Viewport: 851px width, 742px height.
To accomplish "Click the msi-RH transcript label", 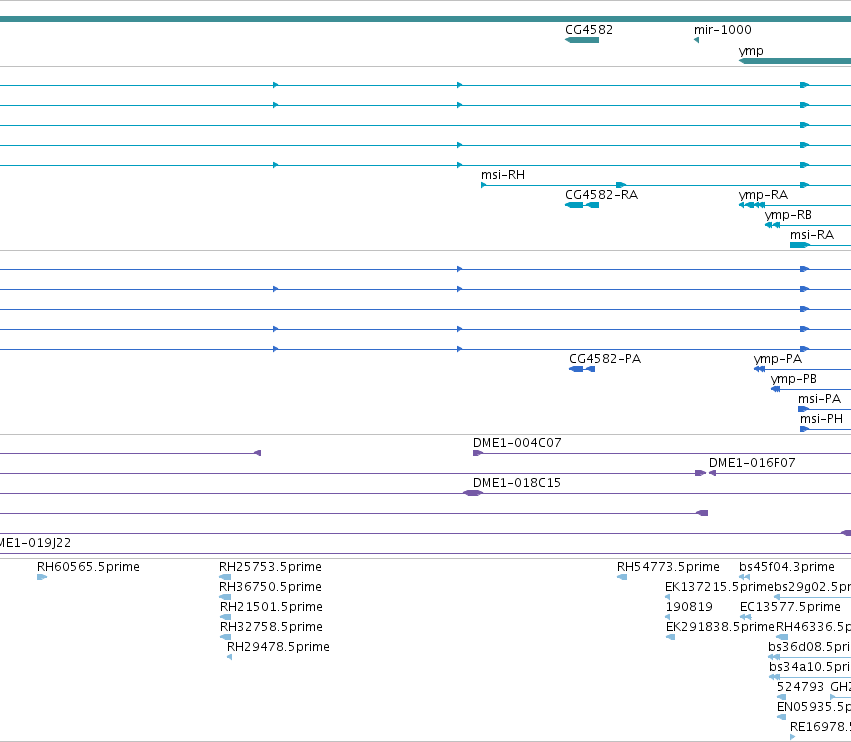I will [x=503, y=175].
